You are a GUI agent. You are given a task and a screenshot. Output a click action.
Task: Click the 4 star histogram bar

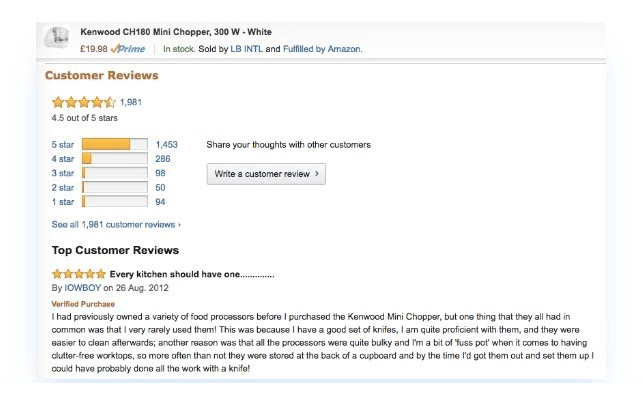[114, 159]
